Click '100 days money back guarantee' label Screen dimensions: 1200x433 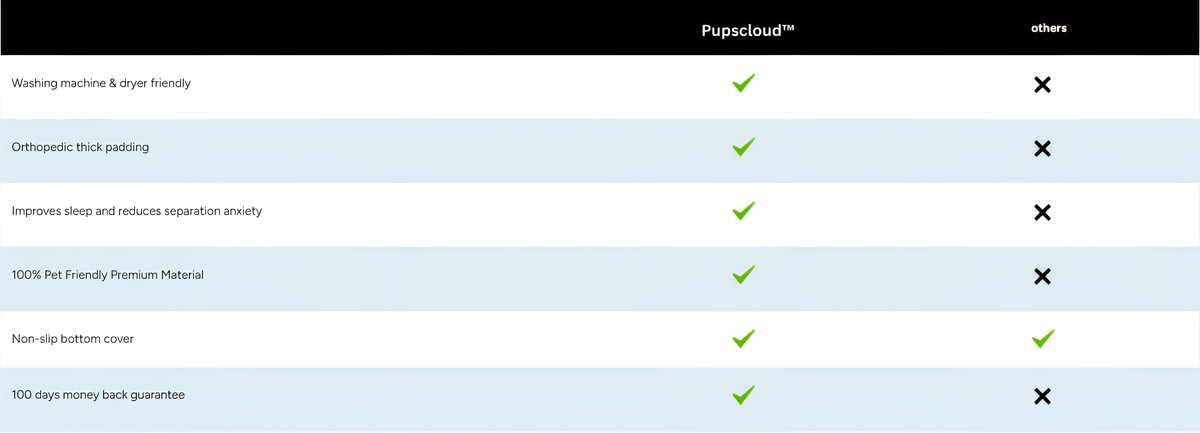(x=98, y=395)
